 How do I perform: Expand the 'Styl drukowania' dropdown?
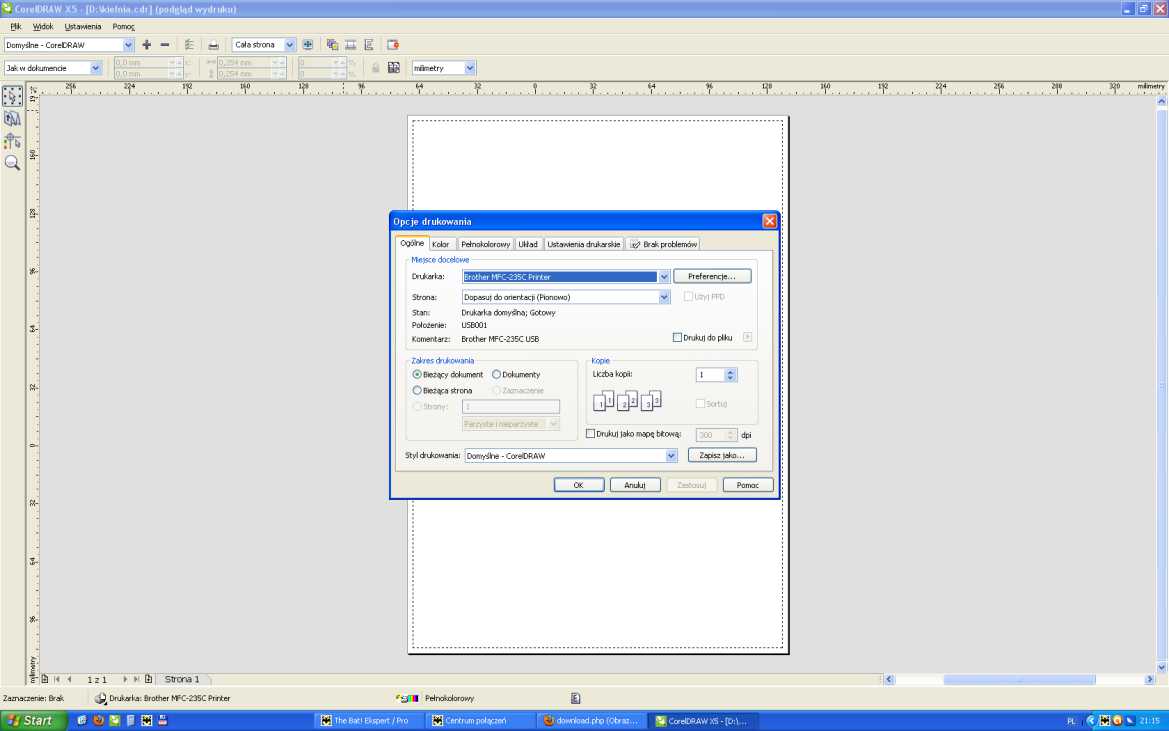(671, 456)
